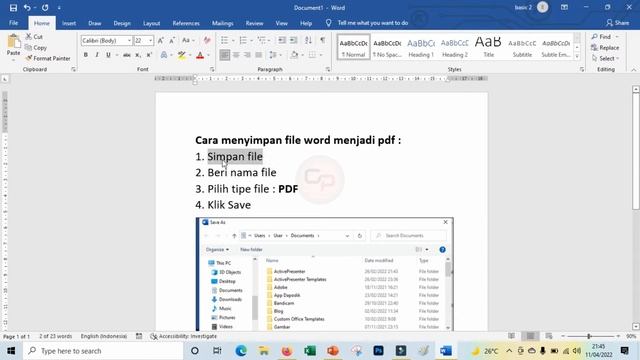Expand numbering list options arrow
The width and height of the screenshot is (640, 360).
(251, 40)
